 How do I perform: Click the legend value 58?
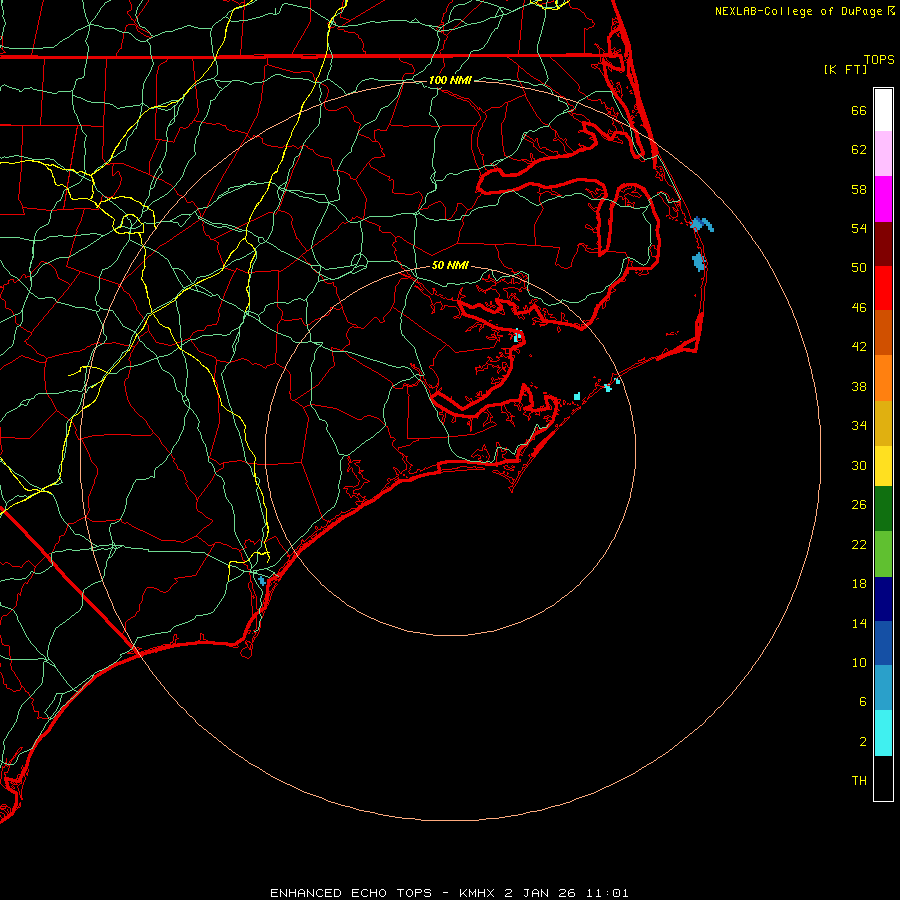click(x=859, y=189)
